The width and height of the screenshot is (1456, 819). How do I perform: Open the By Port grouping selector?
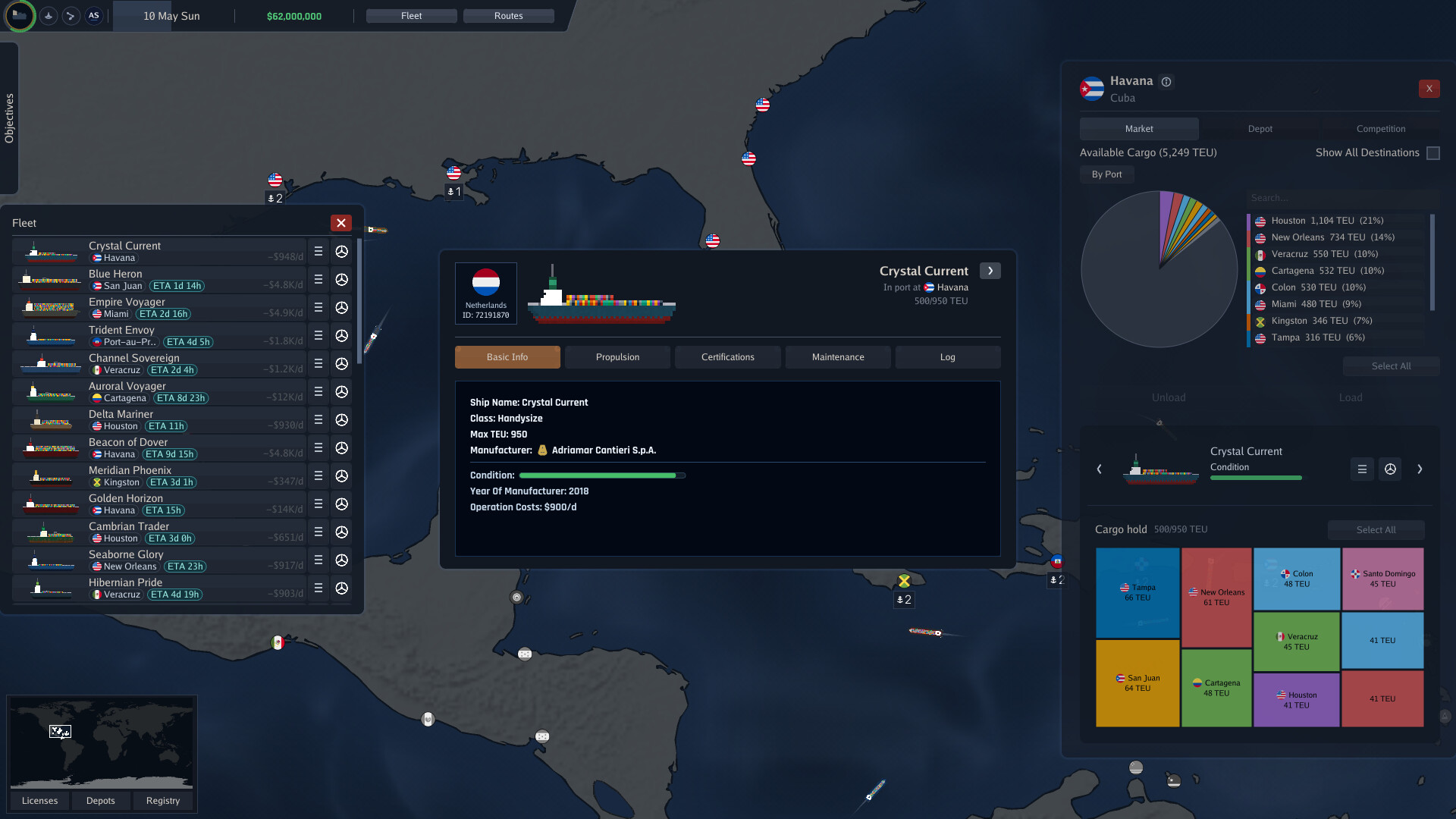1106,174
